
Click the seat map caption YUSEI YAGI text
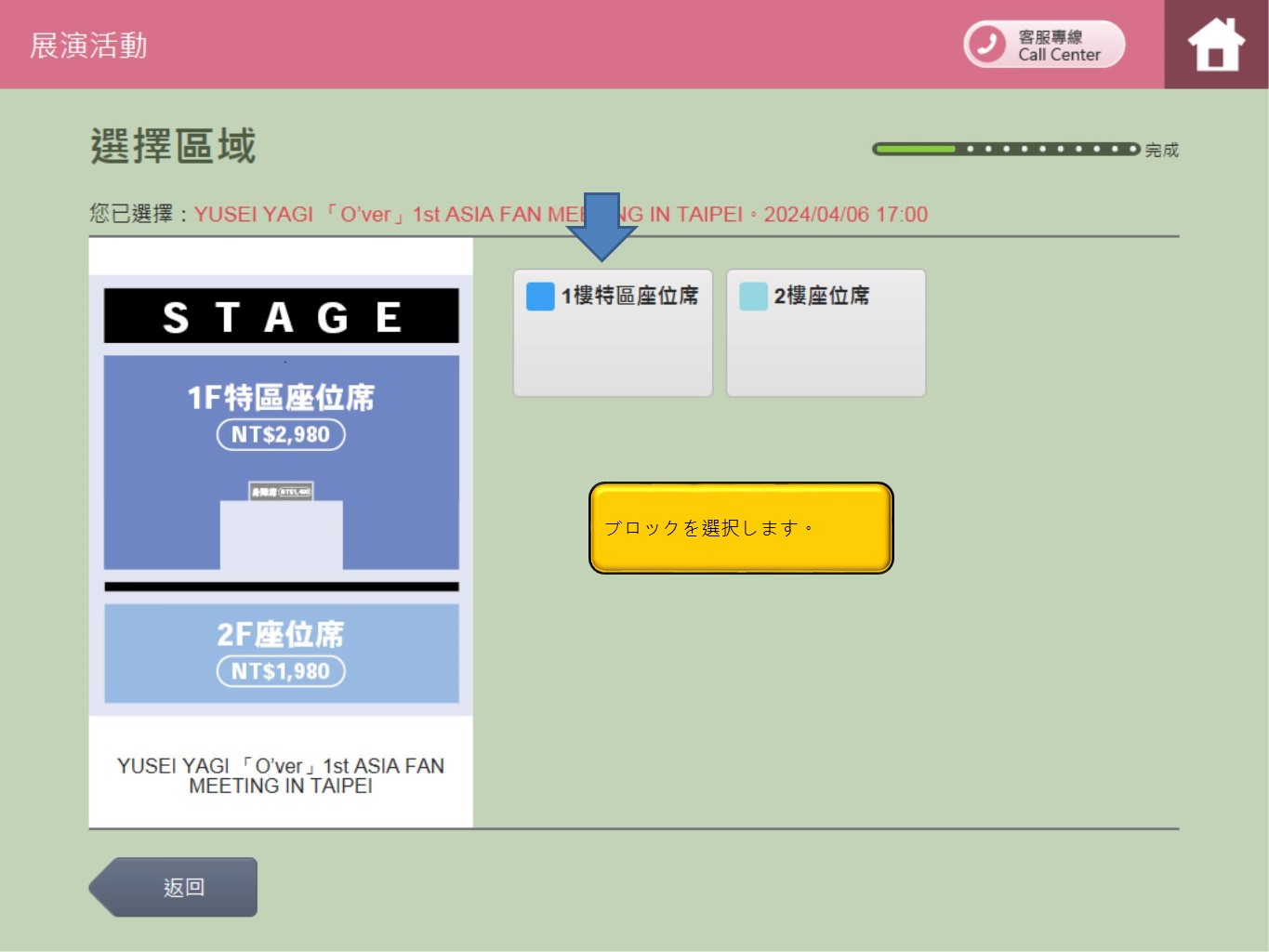click(x=281, y=775)
